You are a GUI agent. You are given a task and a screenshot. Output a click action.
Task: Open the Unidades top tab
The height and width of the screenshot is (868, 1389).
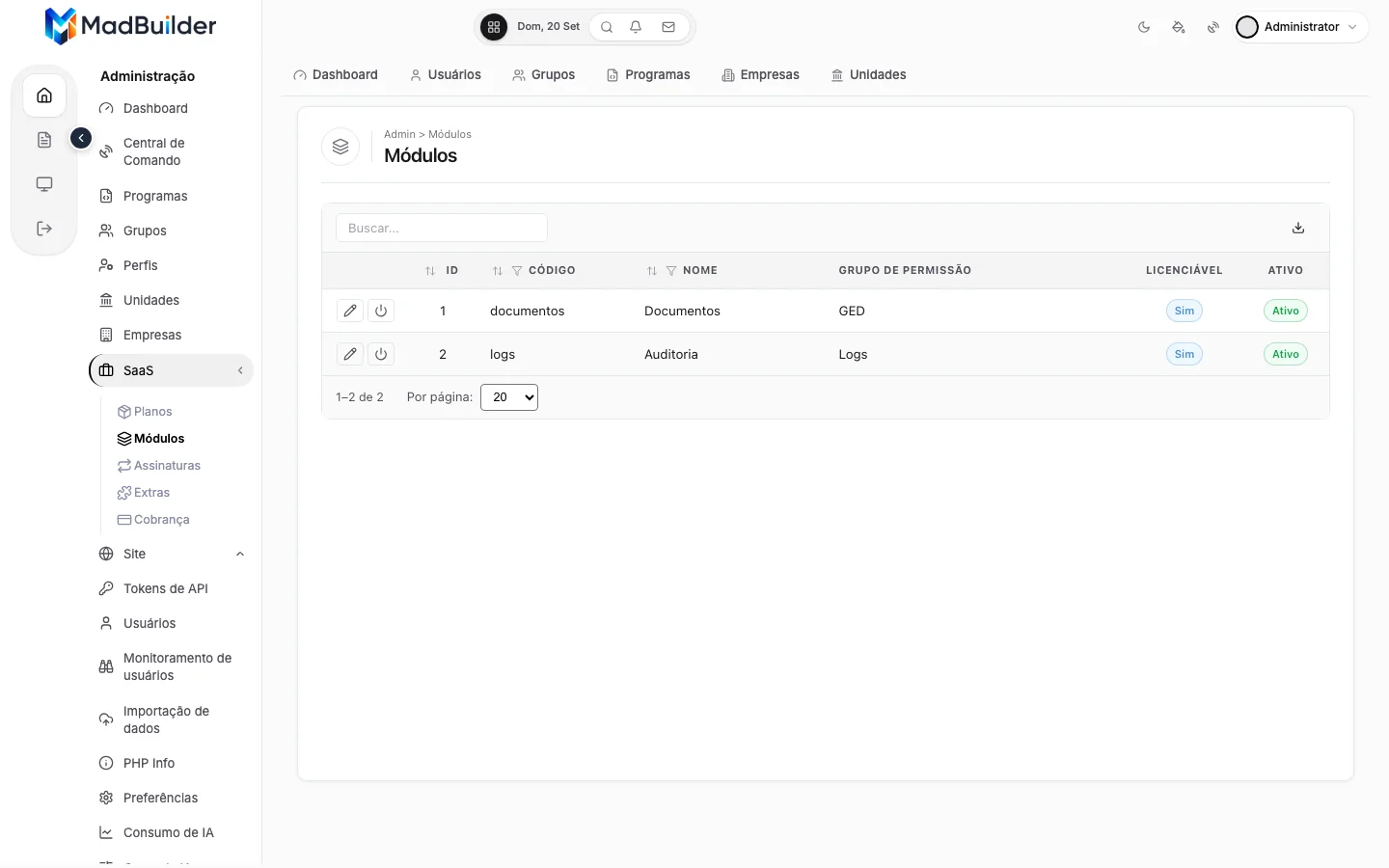click(x=869, y=74)
